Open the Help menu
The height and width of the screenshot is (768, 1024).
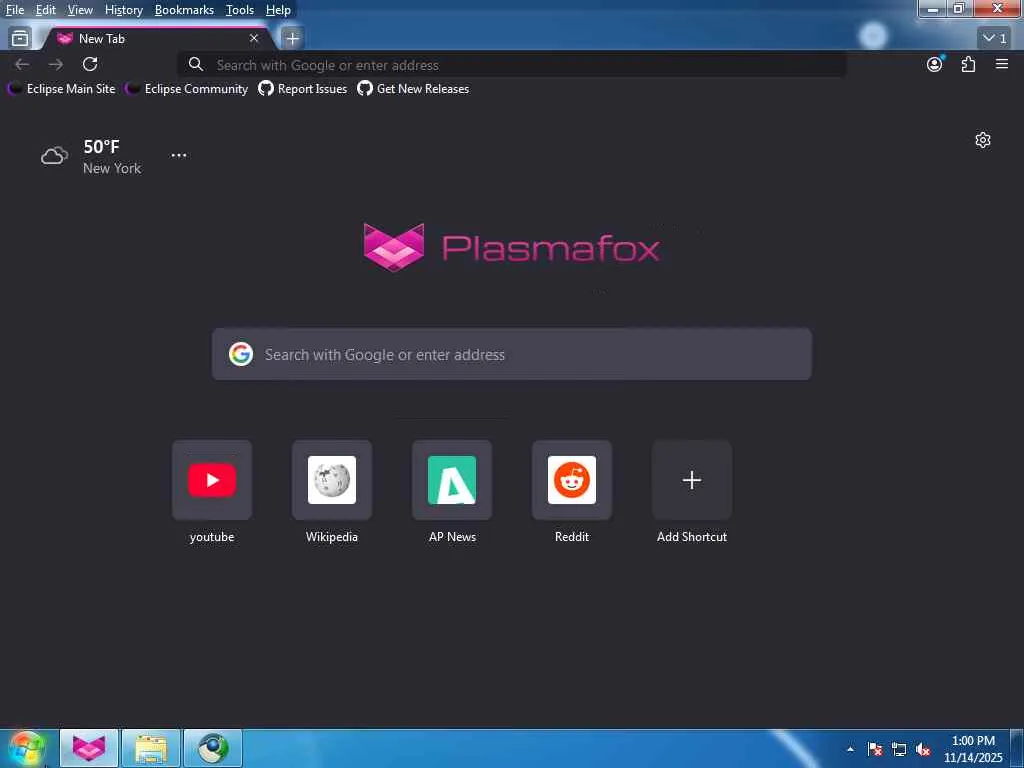click(278, 10)
